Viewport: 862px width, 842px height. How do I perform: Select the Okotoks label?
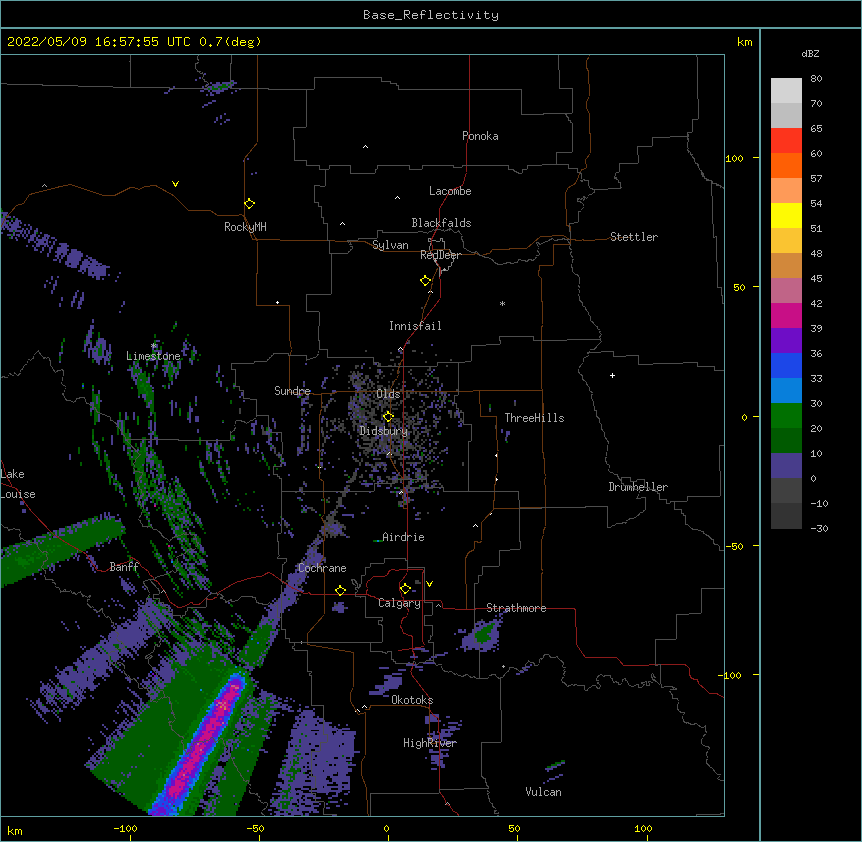[x=412, y=700]
